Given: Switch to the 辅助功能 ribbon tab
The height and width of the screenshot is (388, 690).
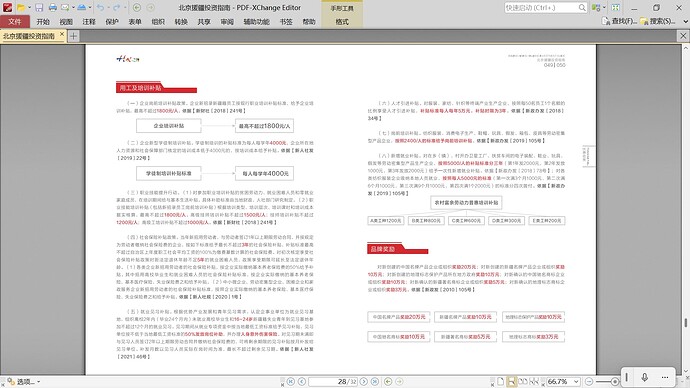Looking at the screenshot, I should (x=257, y=22).
